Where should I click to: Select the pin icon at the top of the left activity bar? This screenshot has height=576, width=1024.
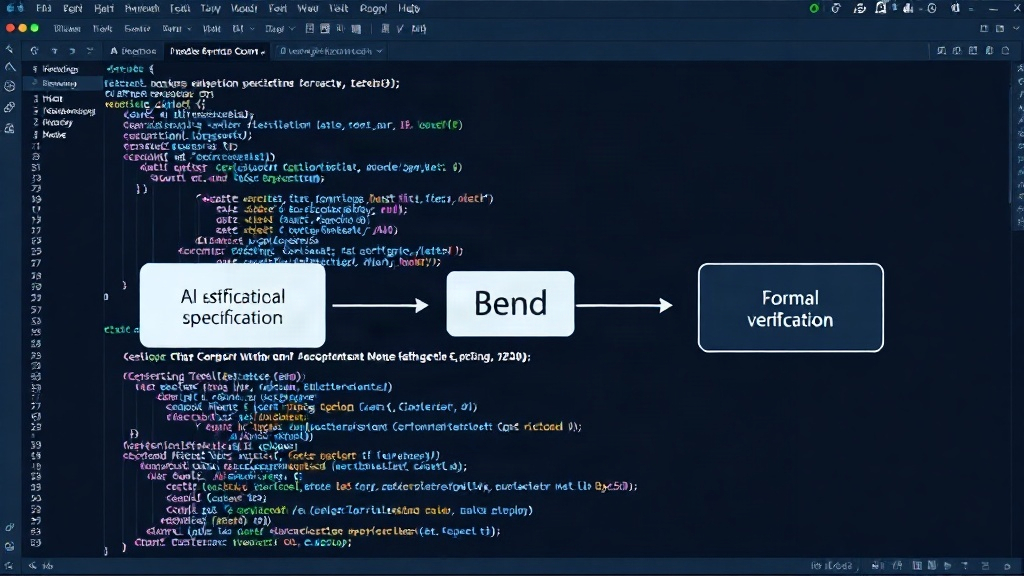(9, 50)
